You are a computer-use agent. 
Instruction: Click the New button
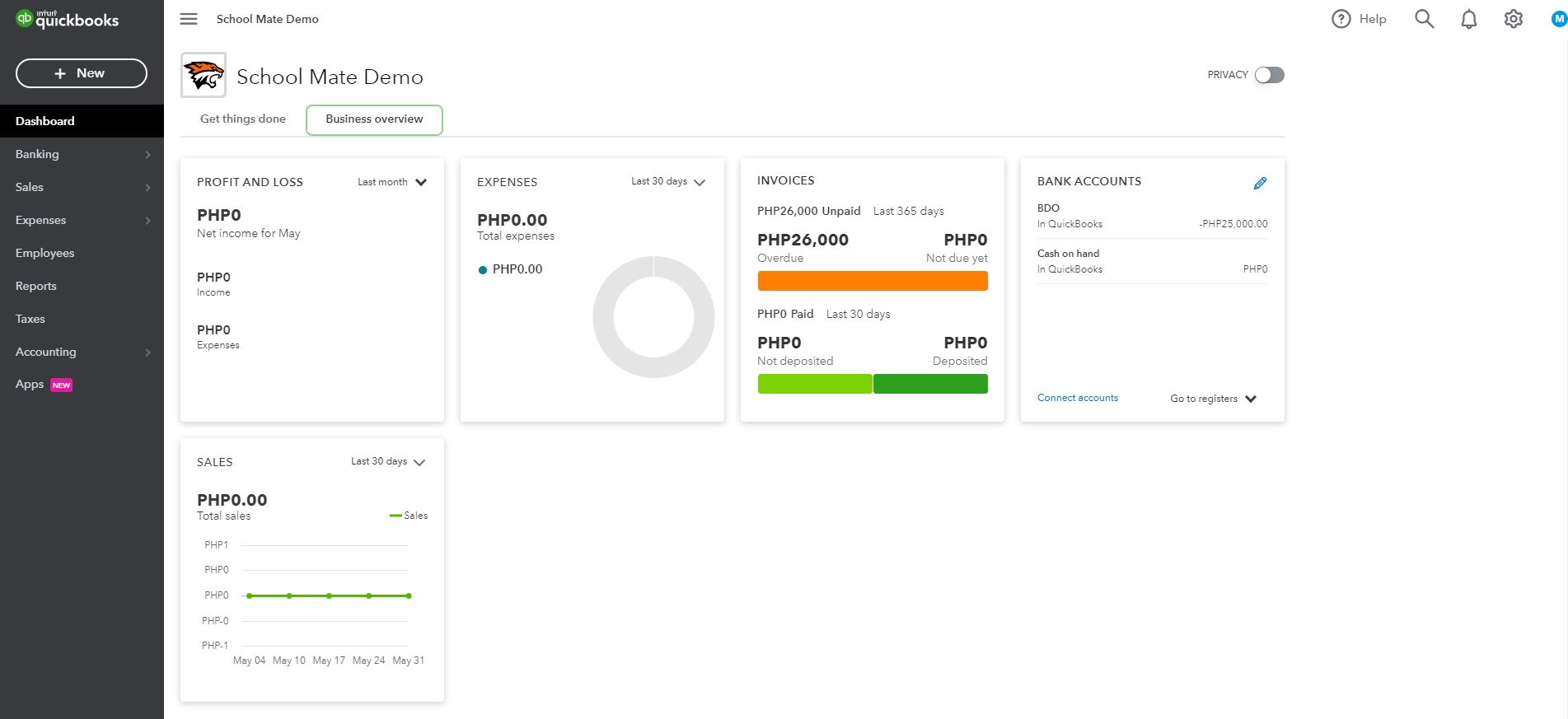click(82, 73)
